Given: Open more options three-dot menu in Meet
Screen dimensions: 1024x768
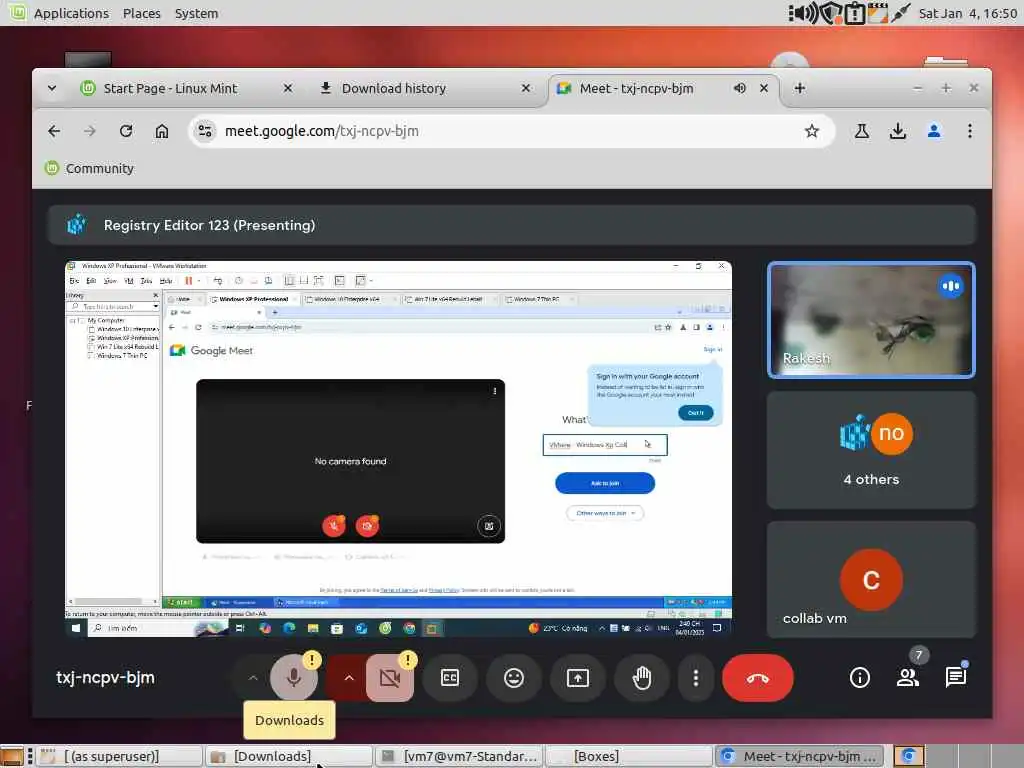Looking at the screenshot, I should [696, 678].
